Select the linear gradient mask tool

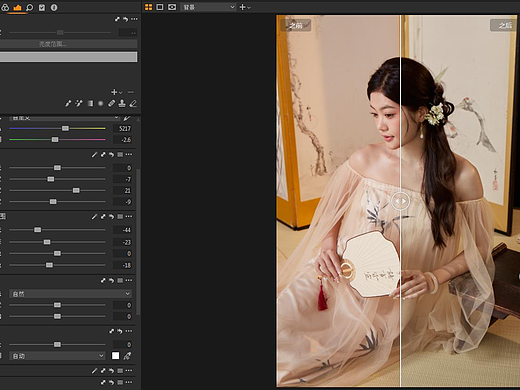click(x=90, y=104)
